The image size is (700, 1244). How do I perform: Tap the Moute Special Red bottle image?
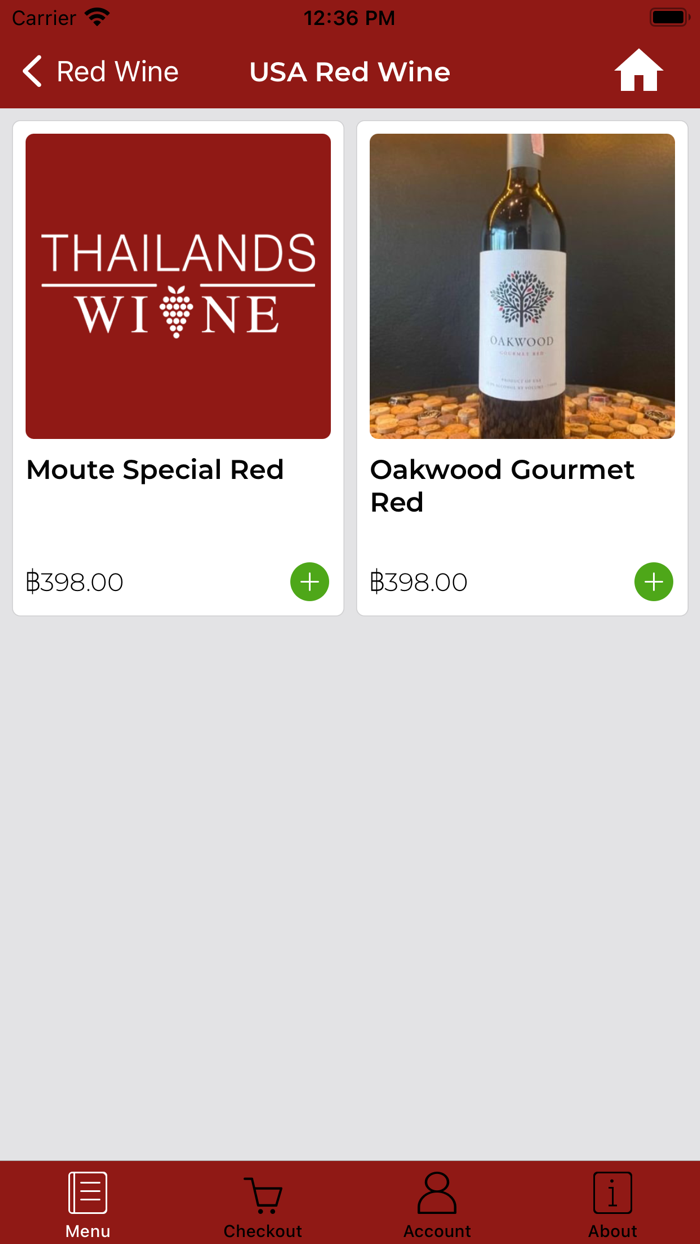(178, 286)
